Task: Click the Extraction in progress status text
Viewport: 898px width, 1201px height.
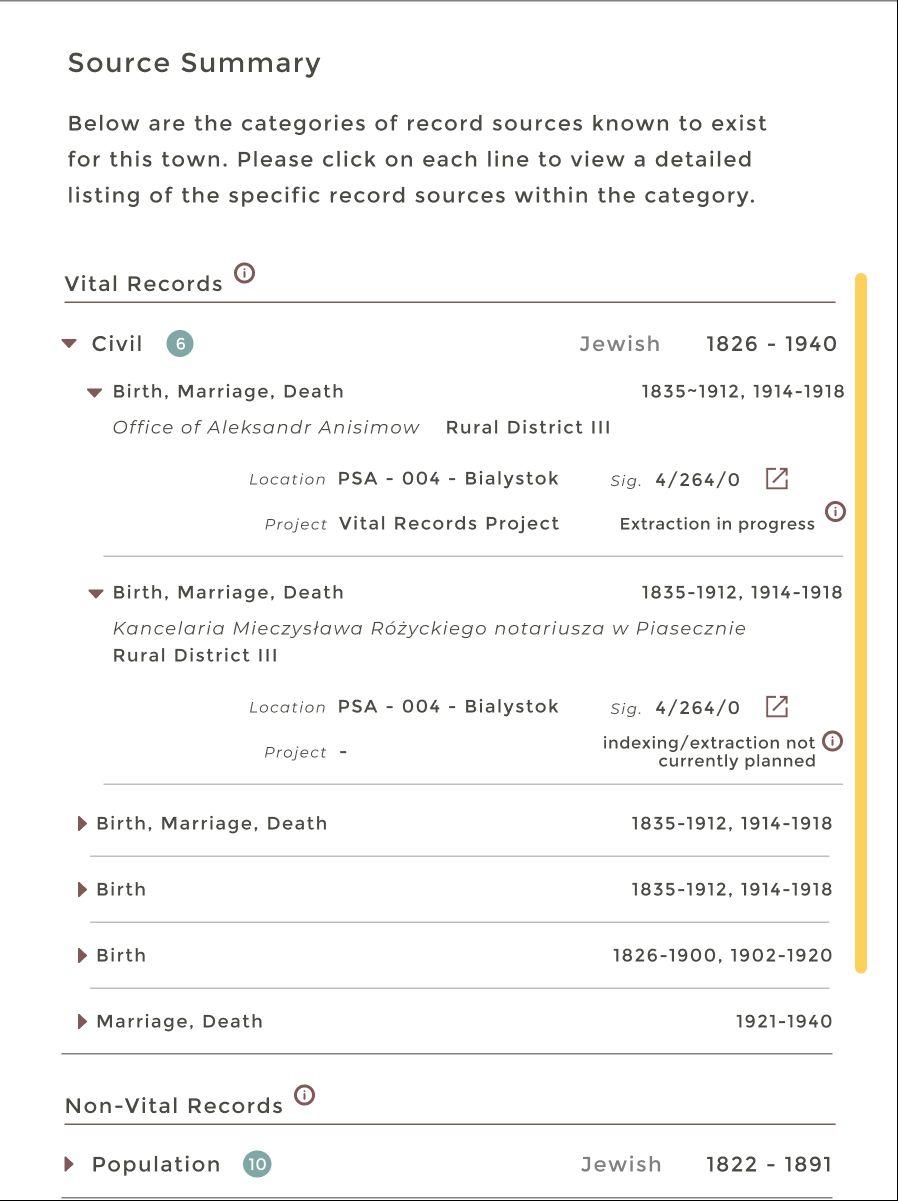Action: (x=717, y=524)
